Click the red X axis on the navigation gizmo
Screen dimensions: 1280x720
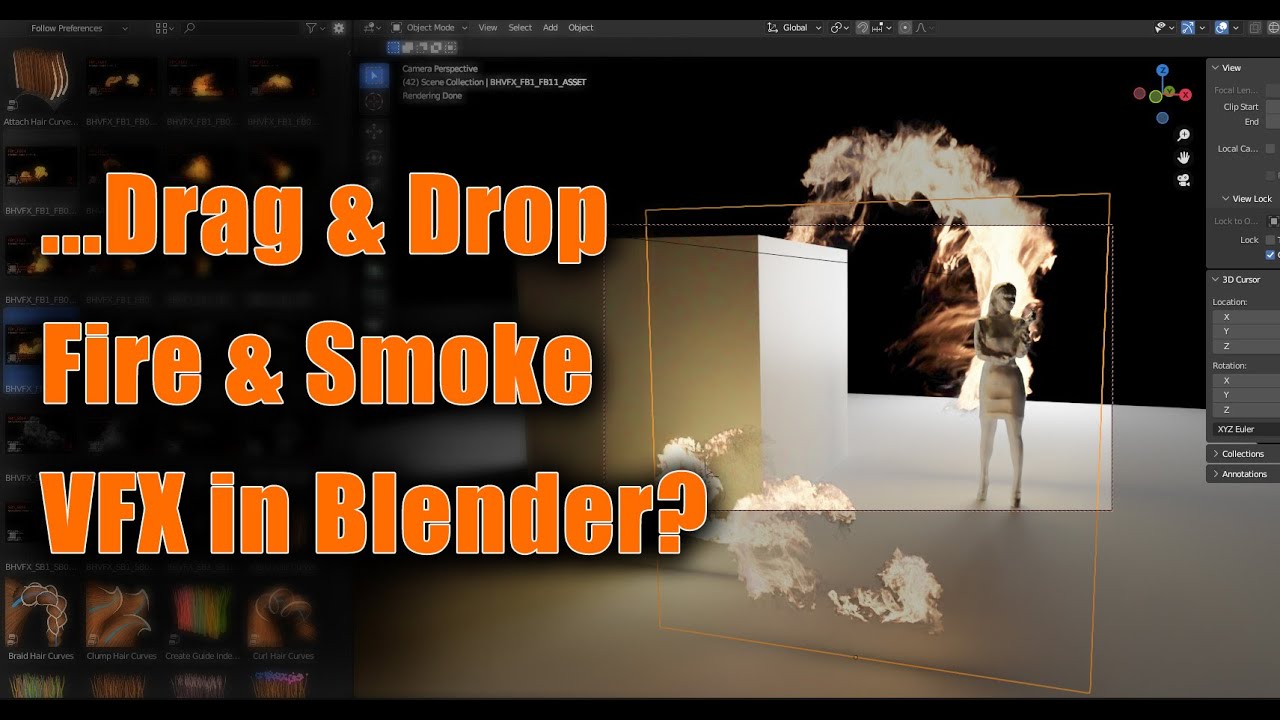click(x=1185, y=95)
